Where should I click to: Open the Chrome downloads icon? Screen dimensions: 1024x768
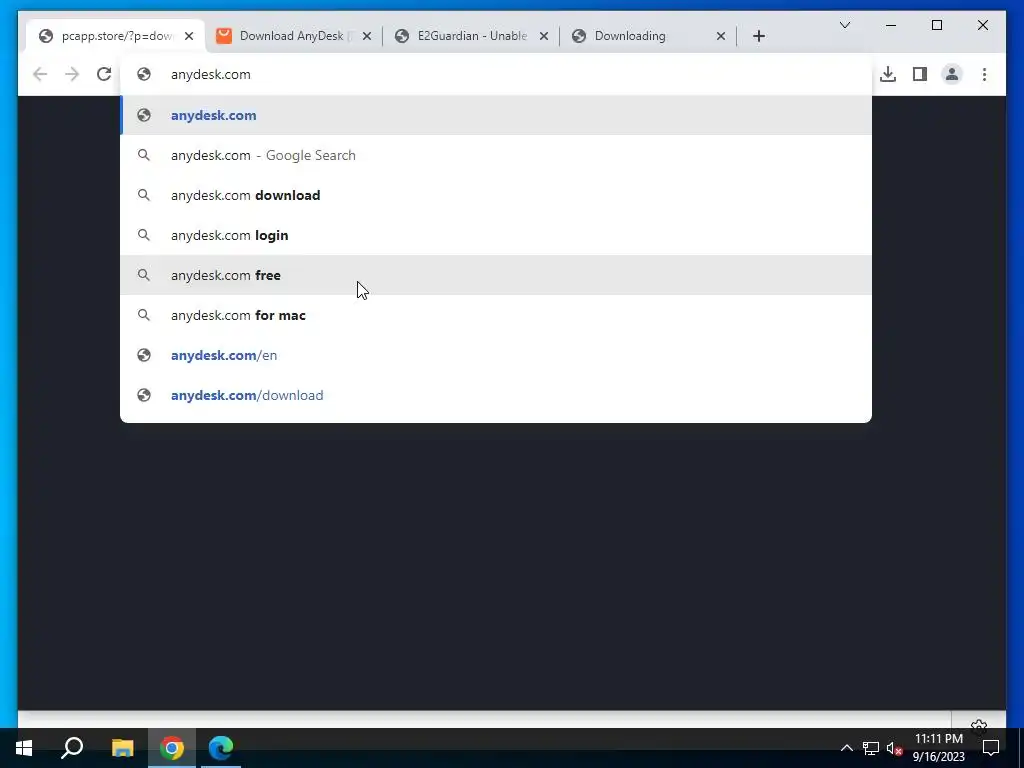click(888, 74)
